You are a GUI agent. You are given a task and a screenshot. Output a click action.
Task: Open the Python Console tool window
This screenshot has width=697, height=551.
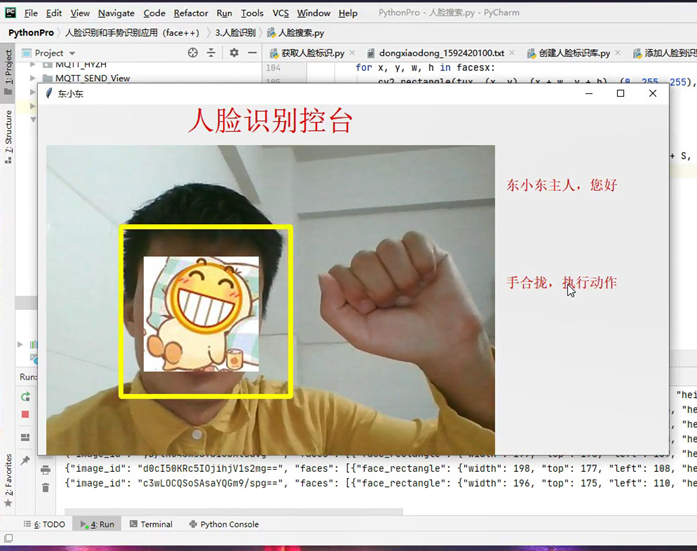pyautogui.click(x=224, y=524)
